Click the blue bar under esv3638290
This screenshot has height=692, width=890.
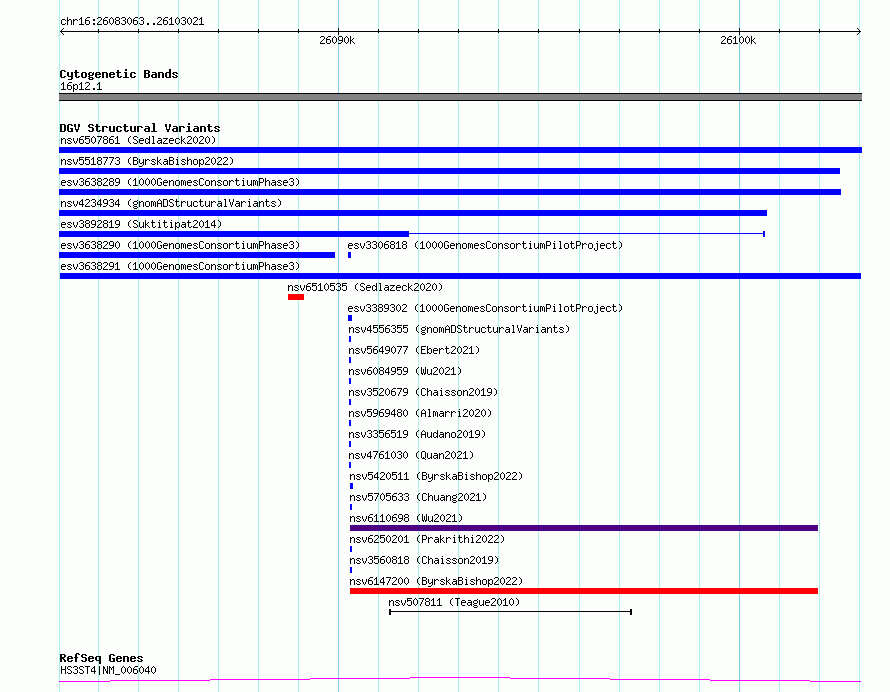coord(197,255)
